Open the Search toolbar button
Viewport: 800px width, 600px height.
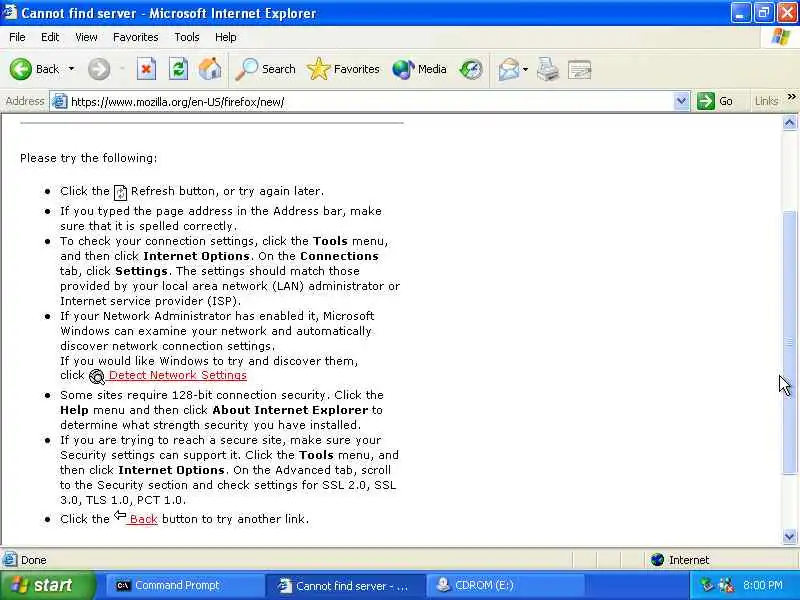[x=265, y=69]
